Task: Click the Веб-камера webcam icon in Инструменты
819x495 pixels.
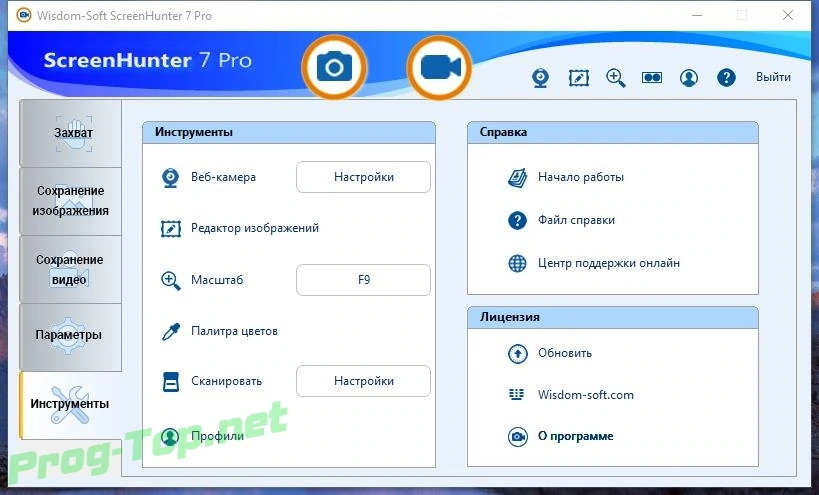Action: tap(170, 178)
